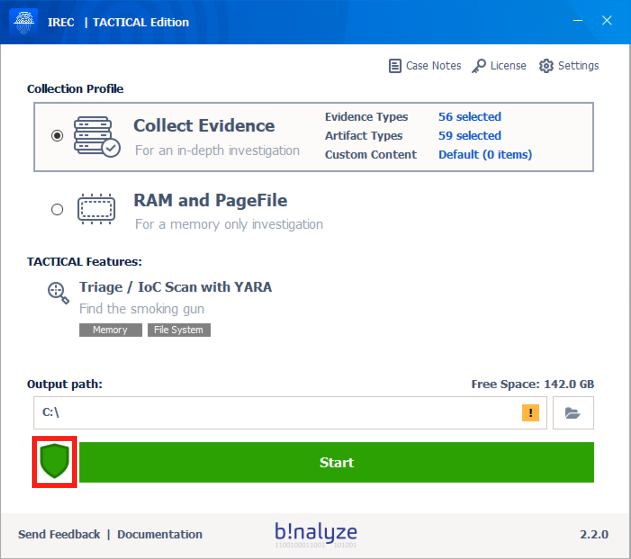The width and height of the screenshot is (631, 559).
Task: Click the RAM and PageFile chip icon
Action: click(98, 209)
